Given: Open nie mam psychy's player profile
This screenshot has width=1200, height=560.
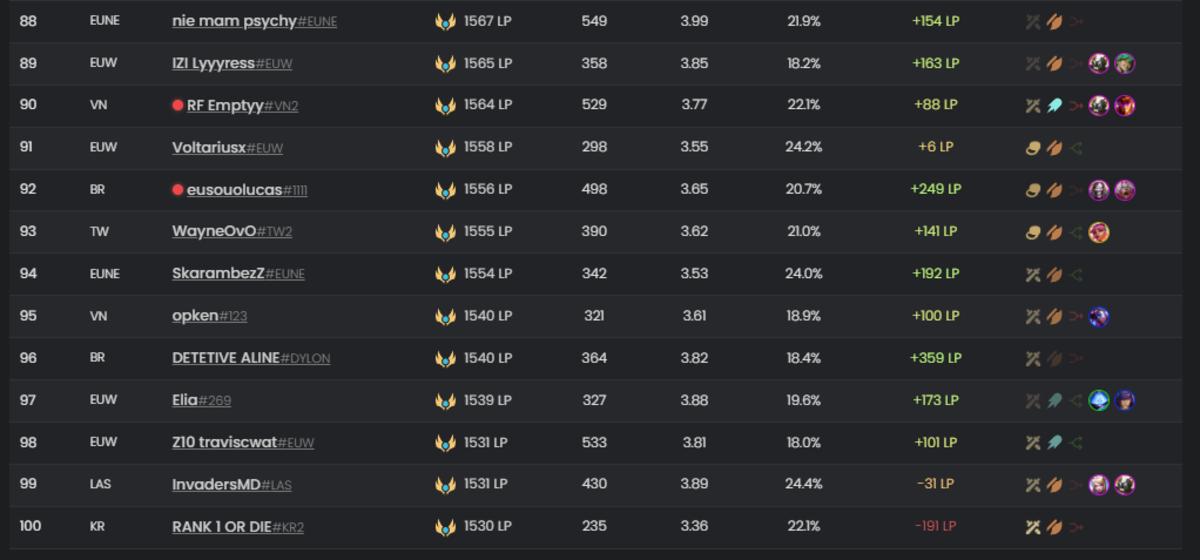Looking at the screenshot, I should point(234,21).
